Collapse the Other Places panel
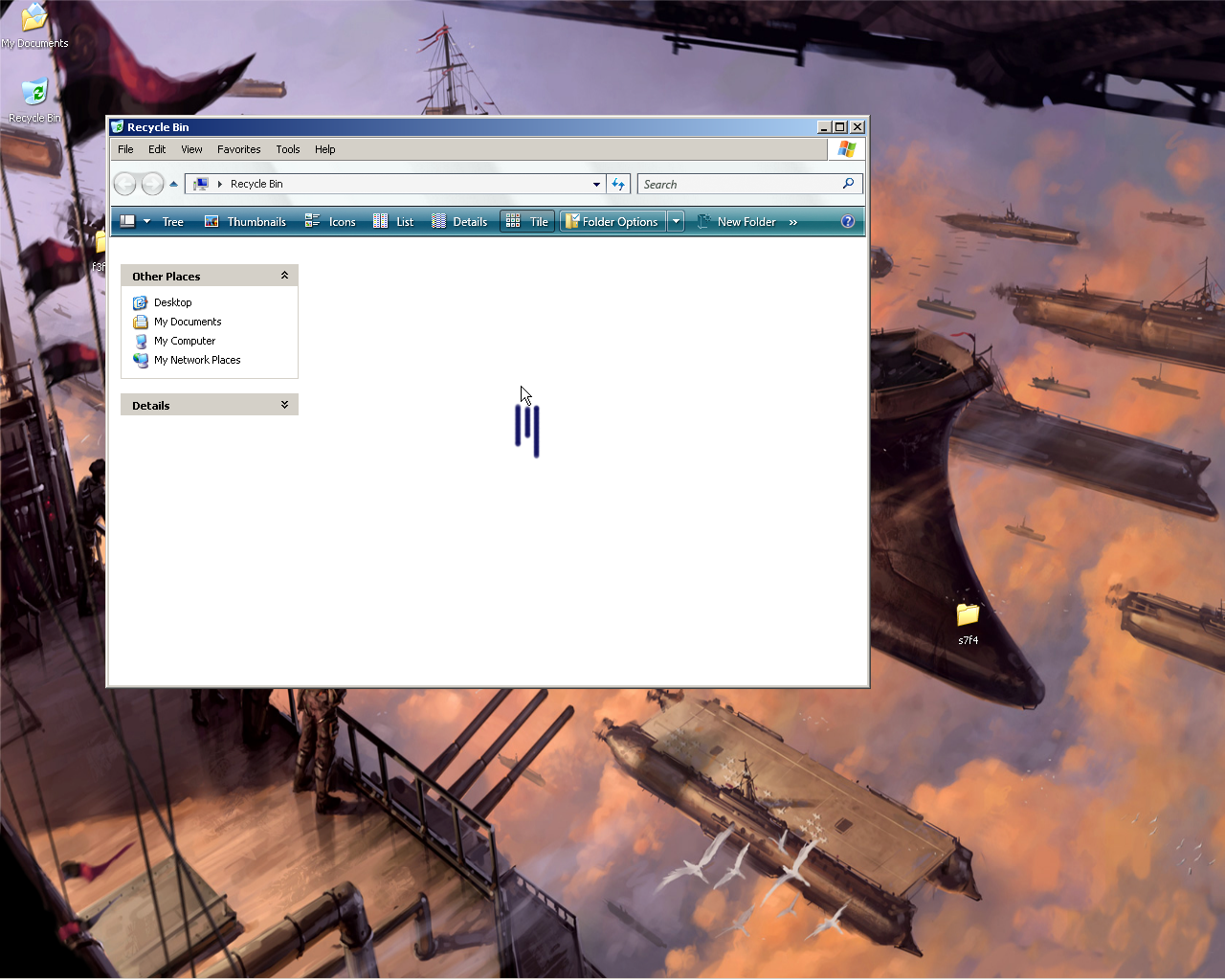The width and height of the screenshot is (1225, 980). coord(284,276)
